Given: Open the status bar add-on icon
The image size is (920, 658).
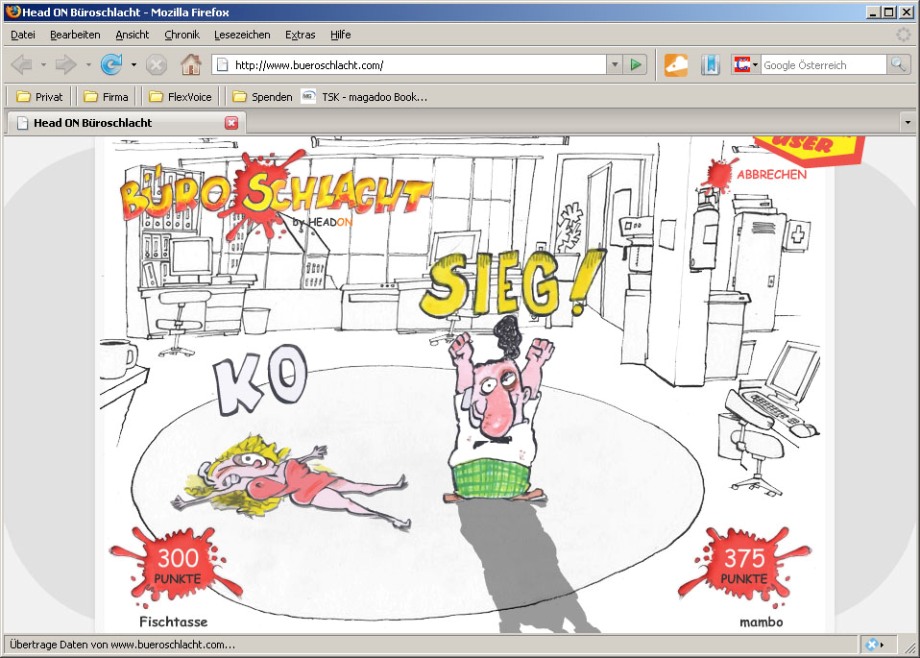Looking at the screenshot, I should coord(873,645).
